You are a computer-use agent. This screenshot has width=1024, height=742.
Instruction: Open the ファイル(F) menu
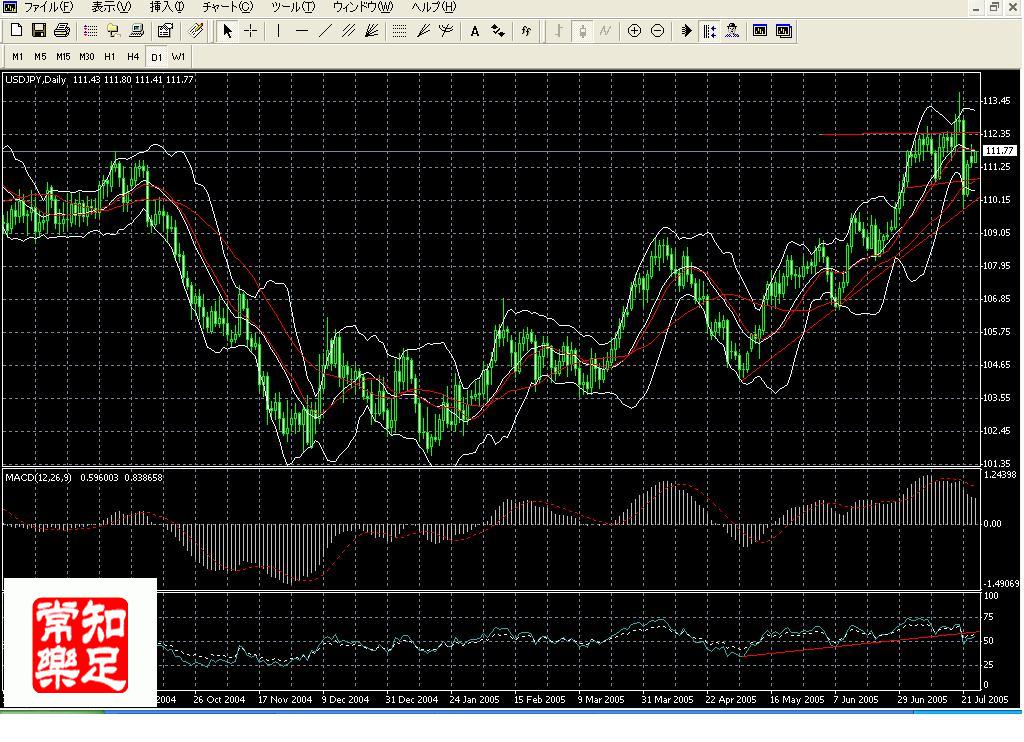click(46, 7)
